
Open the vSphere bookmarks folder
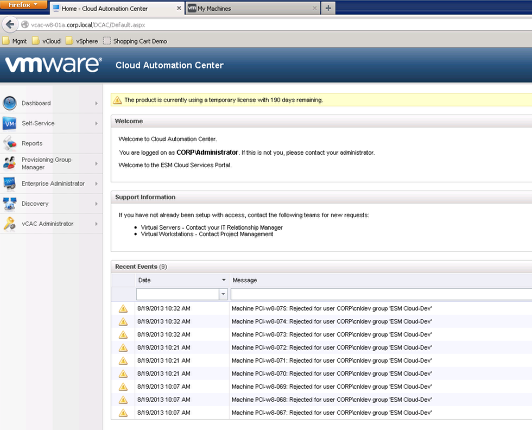click(82, 41)
